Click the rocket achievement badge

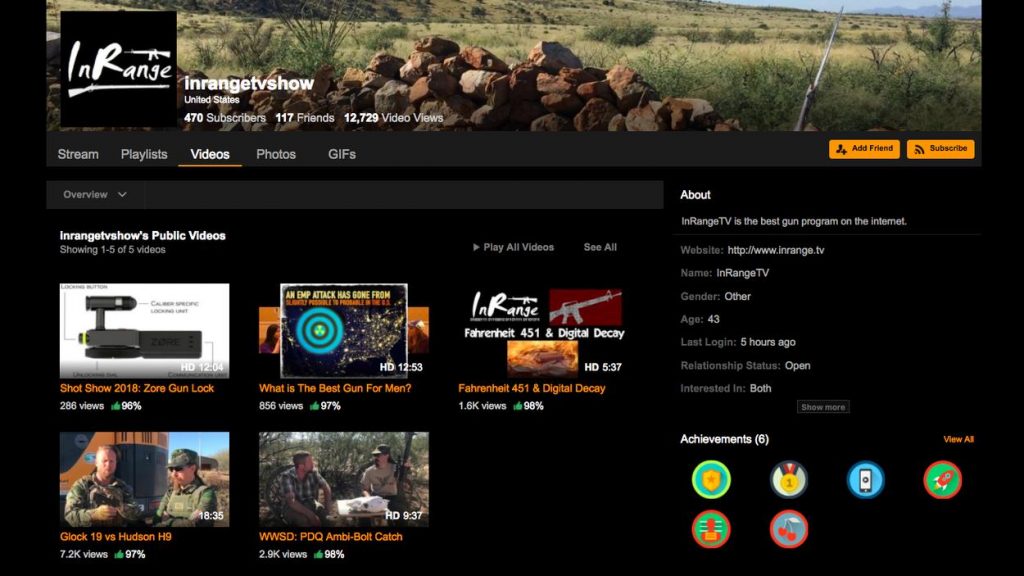(942, 480)
